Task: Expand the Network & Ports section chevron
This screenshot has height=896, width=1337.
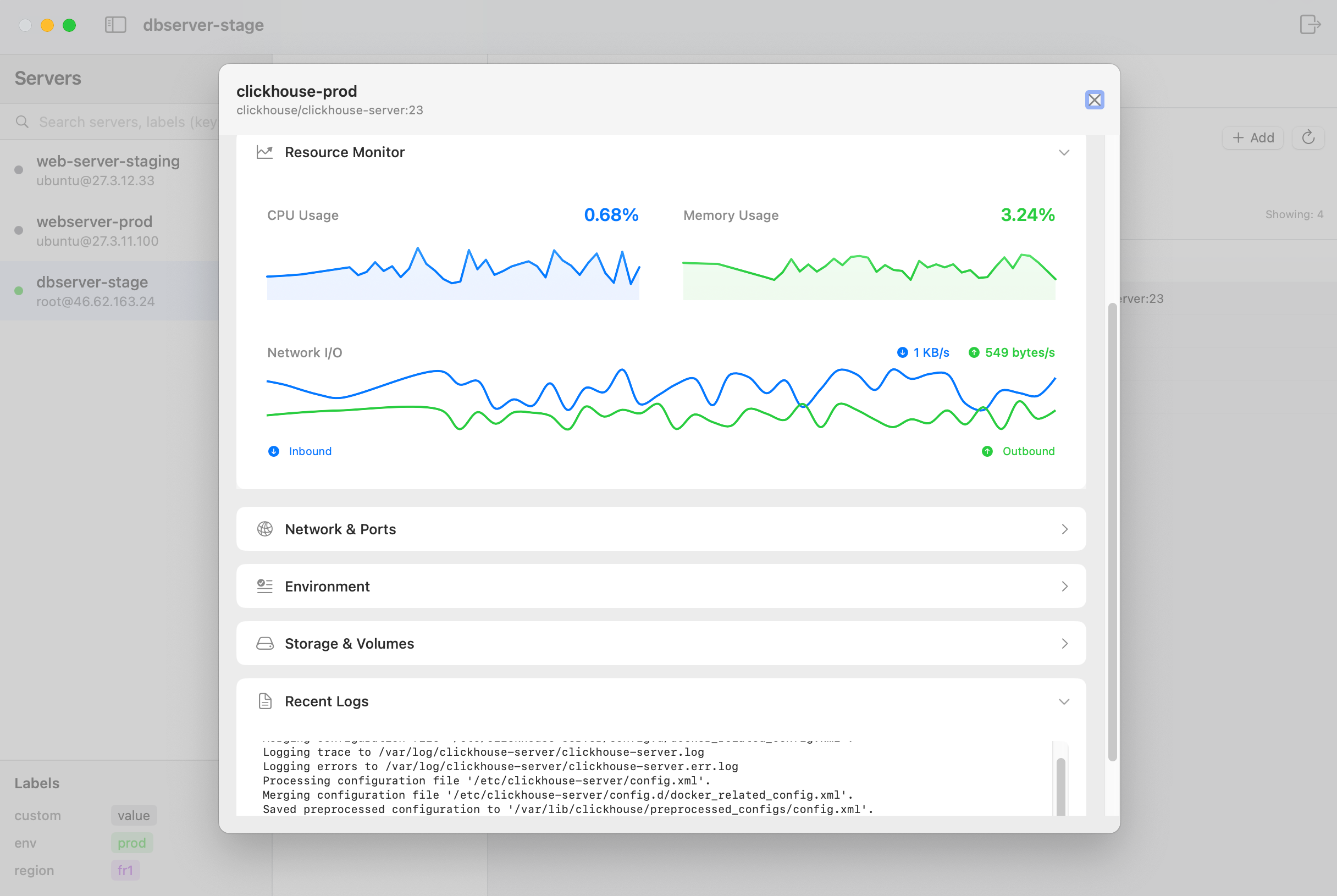Action: click(1064, 529)
